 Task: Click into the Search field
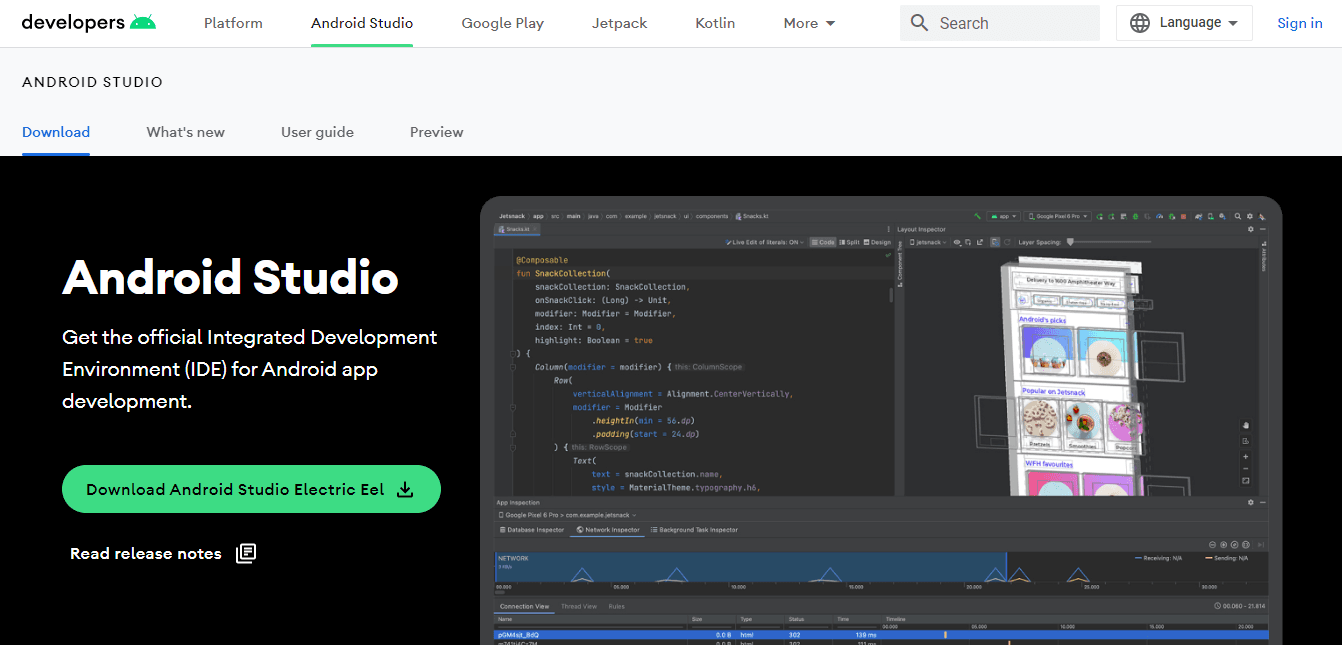1000,23
